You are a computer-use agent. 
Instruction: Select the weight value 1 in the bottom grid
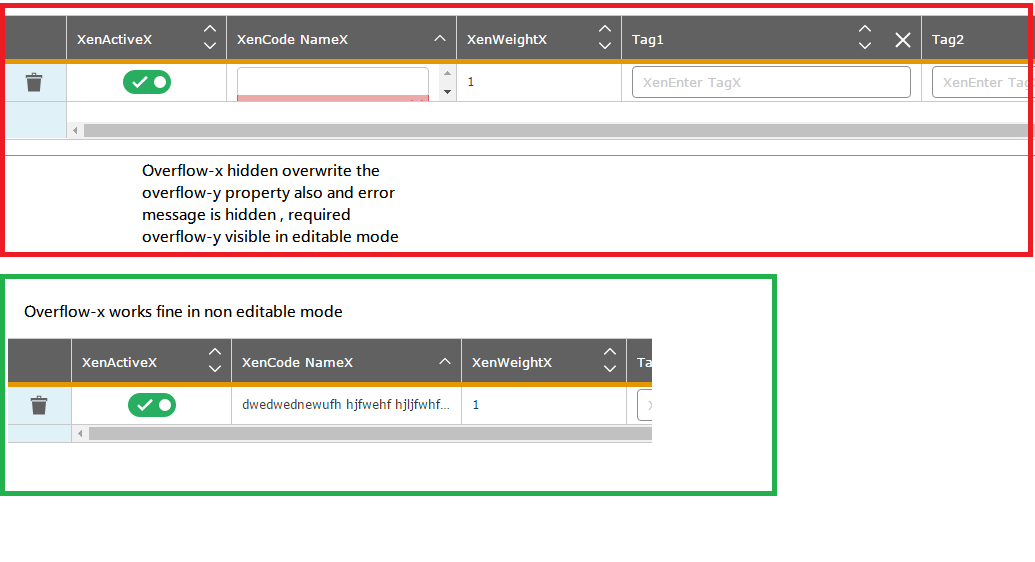pos(475,405)
